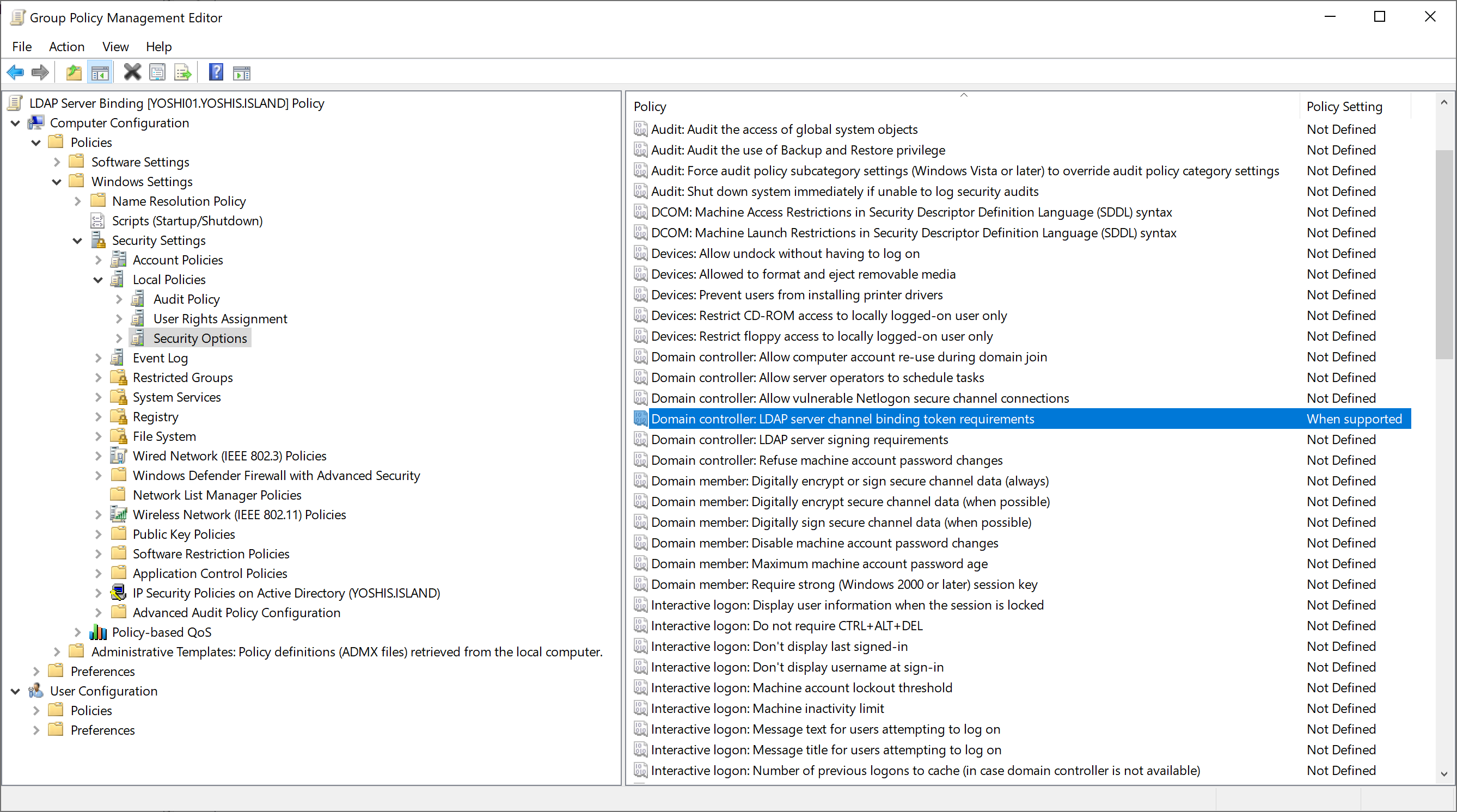Collapse the Security Settings tree node
This screenshot has height=812, width=1457.
pyautogui.click(x=77, y=241)
